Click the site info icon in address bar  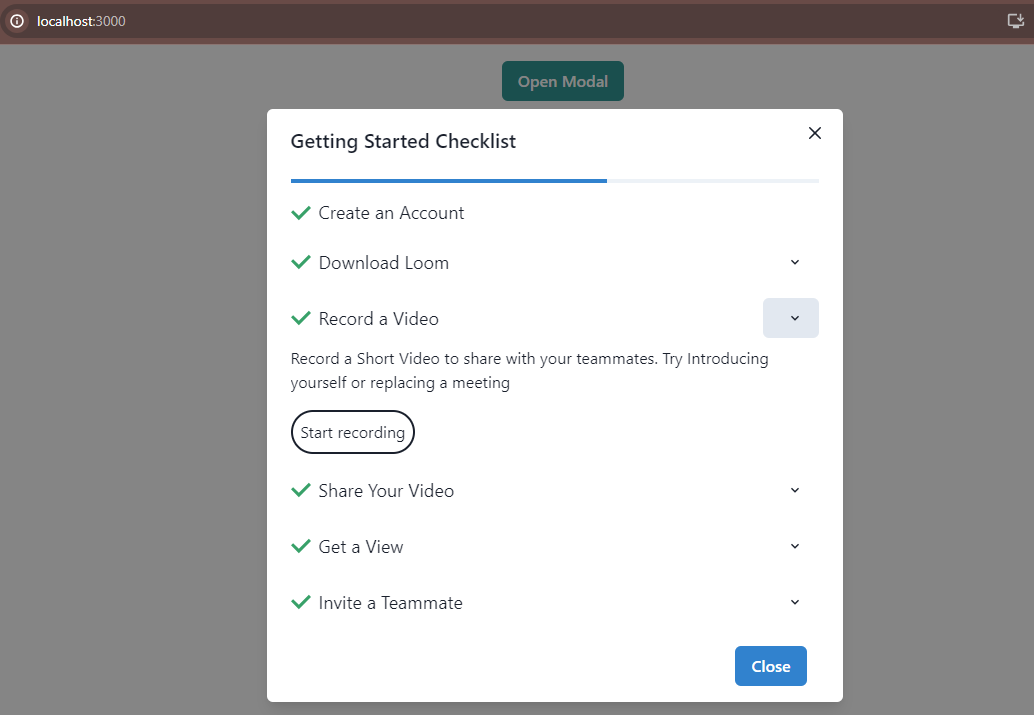(17, 21)
